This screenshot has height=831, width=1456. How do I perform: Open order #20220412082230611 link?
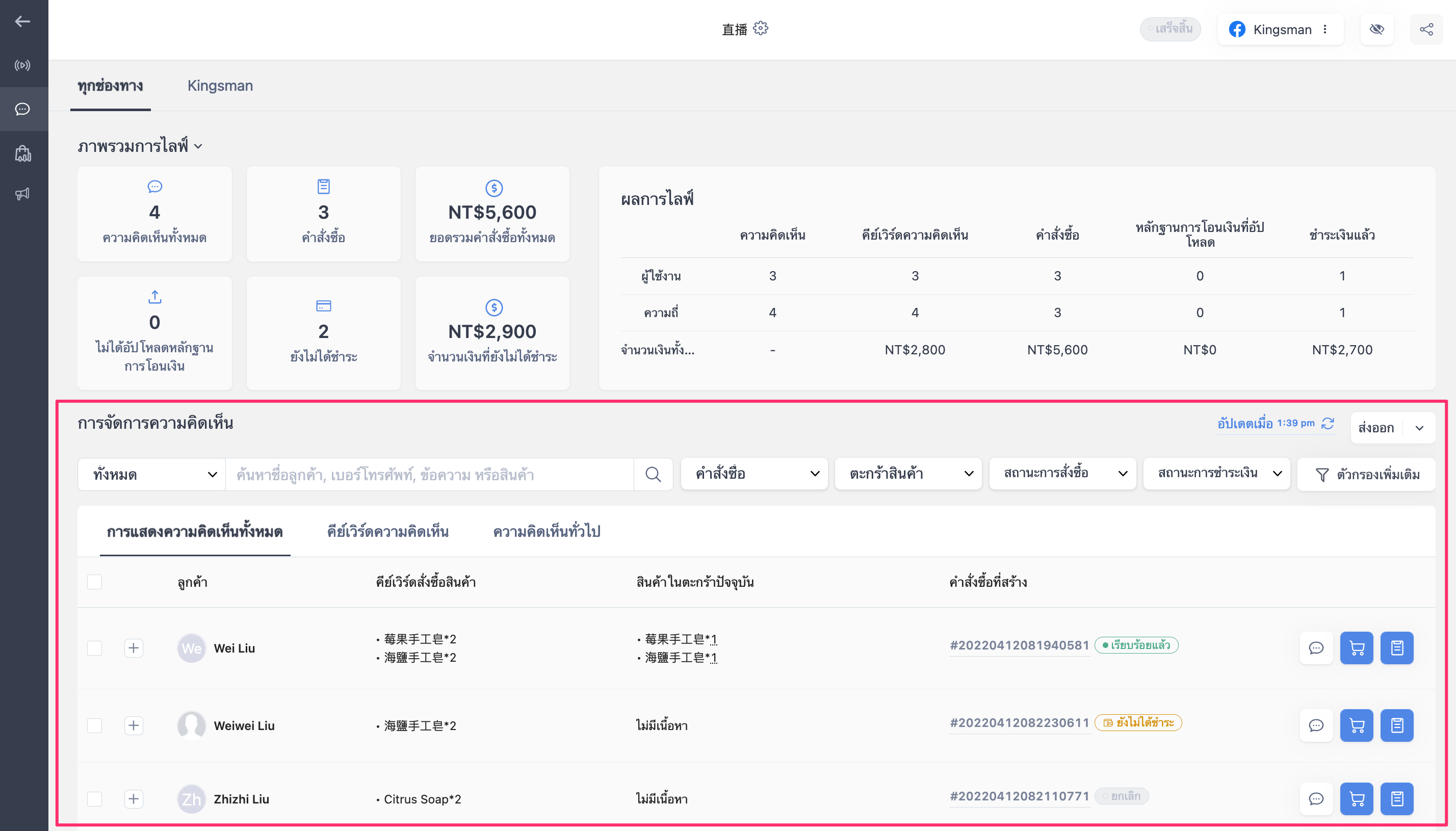coord(1020,723)
